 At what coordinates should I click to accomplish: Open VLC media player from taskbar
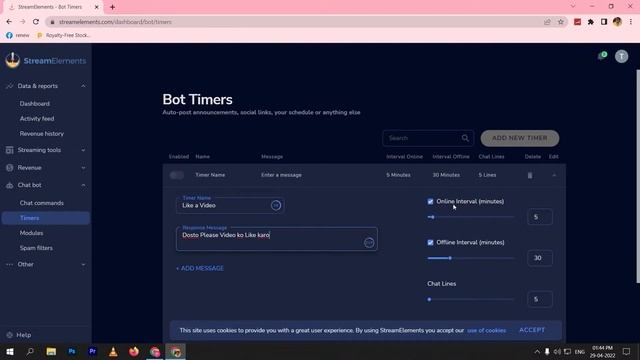click(113, 351)
